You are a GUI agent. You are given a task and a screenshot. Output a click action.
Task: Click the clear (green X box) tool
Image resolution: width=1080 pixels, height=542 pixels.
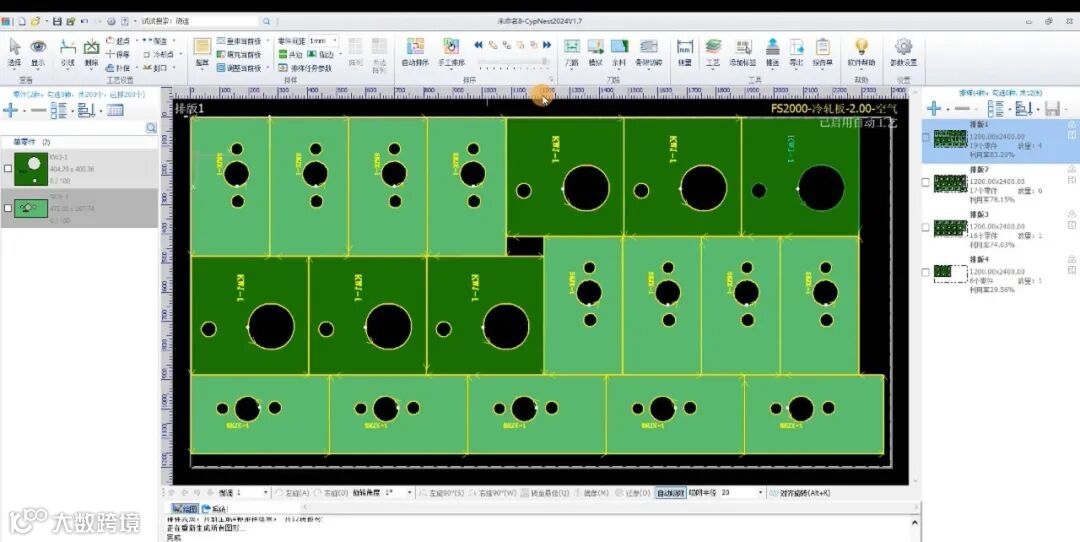91,52
